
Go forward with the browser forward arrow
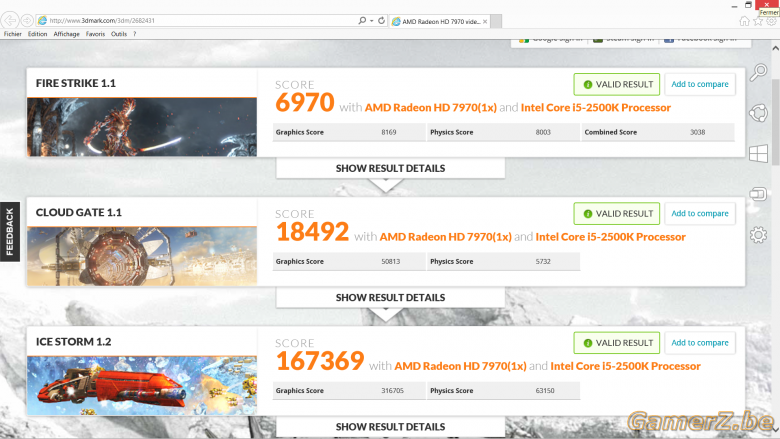coord(27,20)
